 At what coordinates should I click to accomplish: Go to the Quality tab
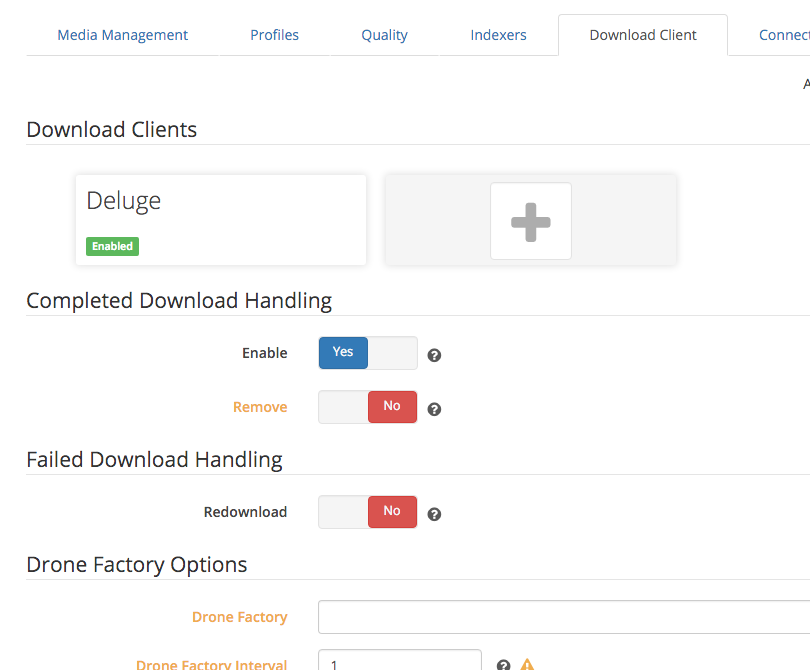[384, 35]
